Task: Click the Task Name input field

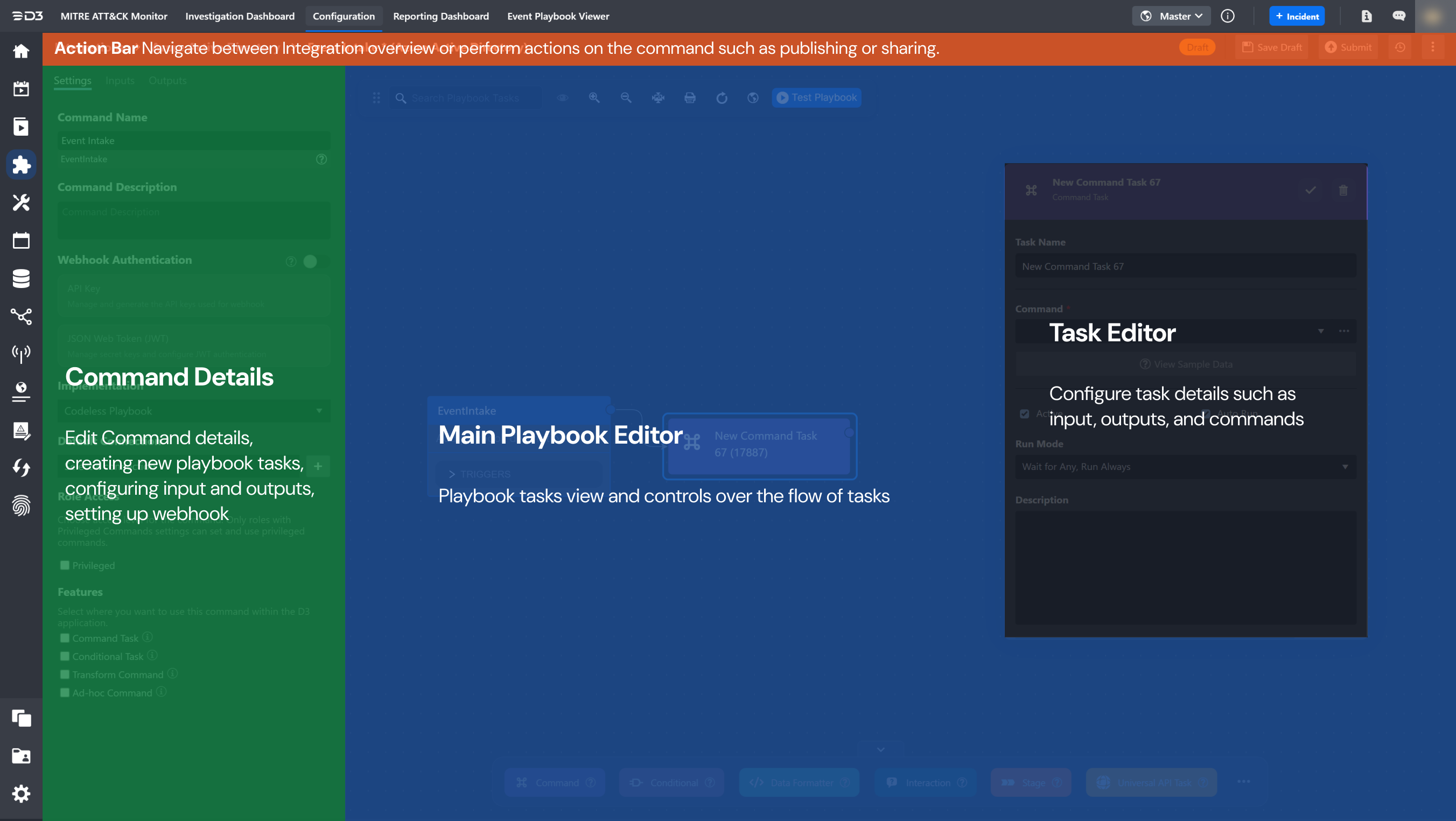Action: [x=1185, y=266]
